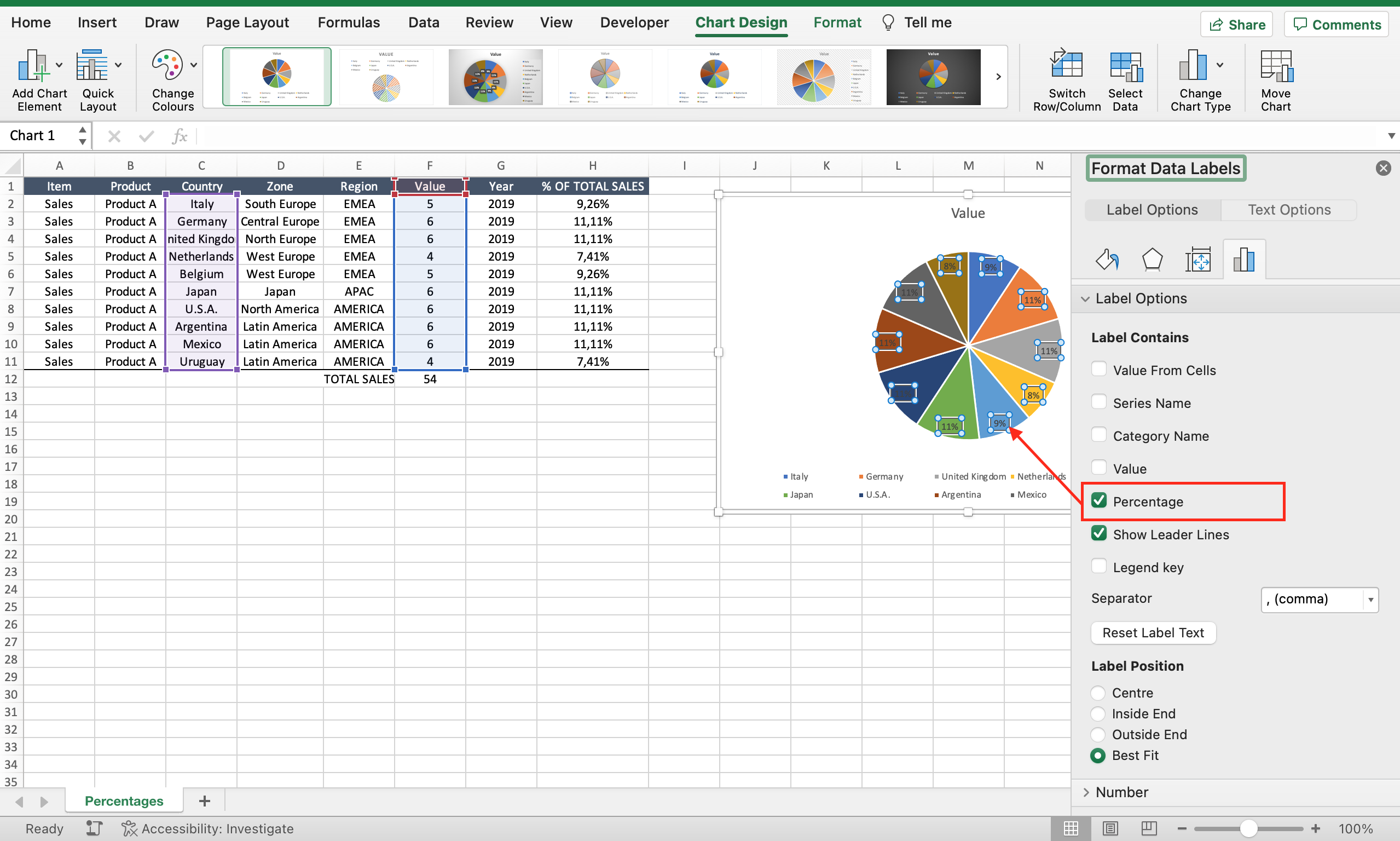Enable the Value From Cells checkbox
The image size is (1400, 841).
point(1099,369)
